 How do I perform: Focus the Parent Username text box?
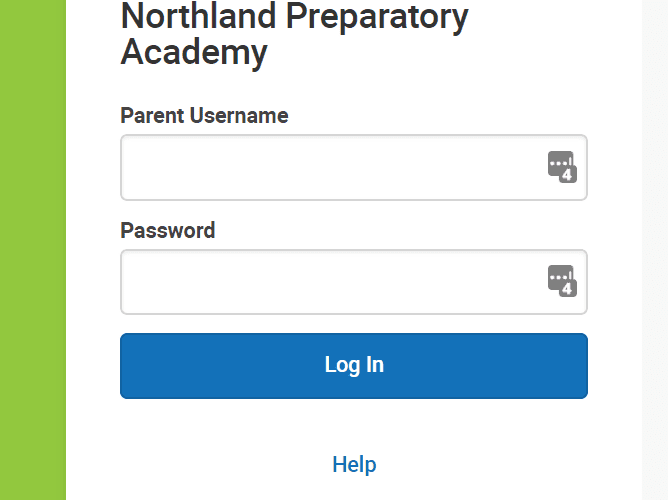(x=354, y=167)
